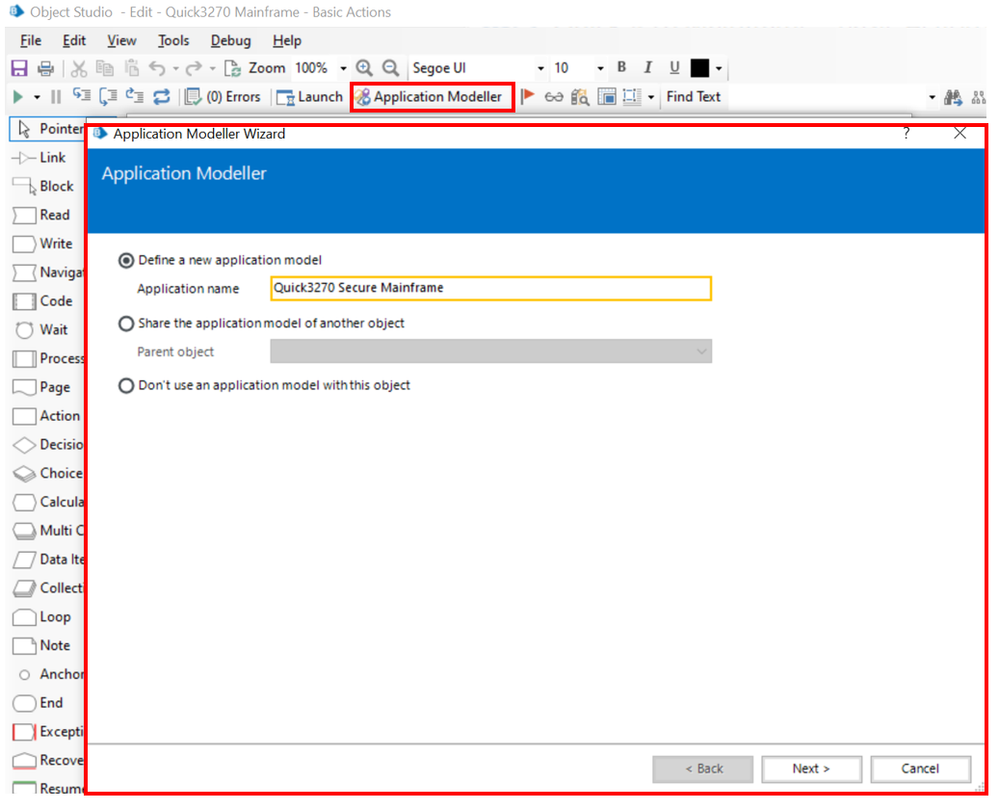Click the Zoom In magnifier icon
The image size is (999, 805).
pyautogui.click(x=364, y=68)
